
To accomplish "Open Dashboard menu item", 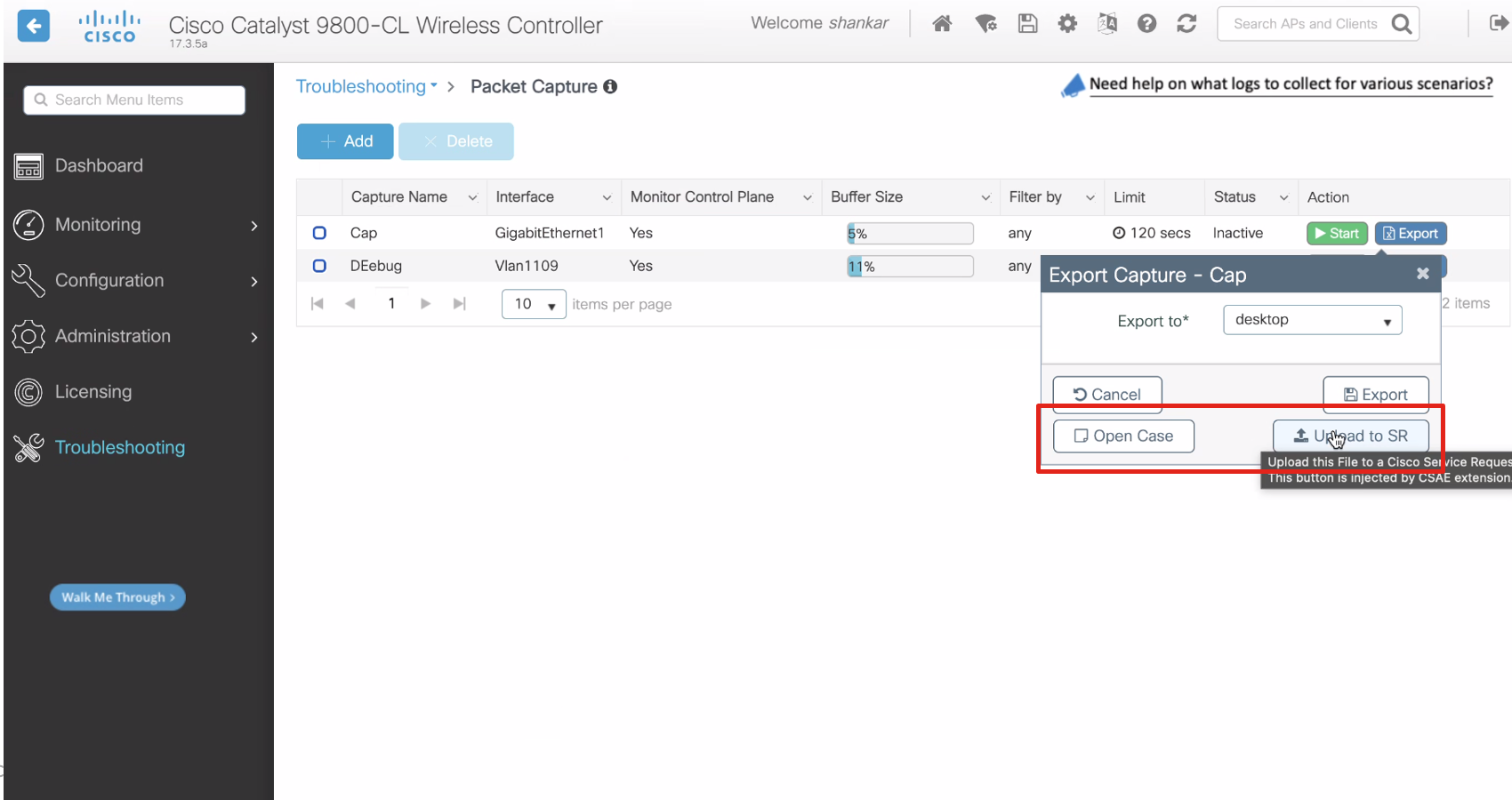I will point(99,166).
